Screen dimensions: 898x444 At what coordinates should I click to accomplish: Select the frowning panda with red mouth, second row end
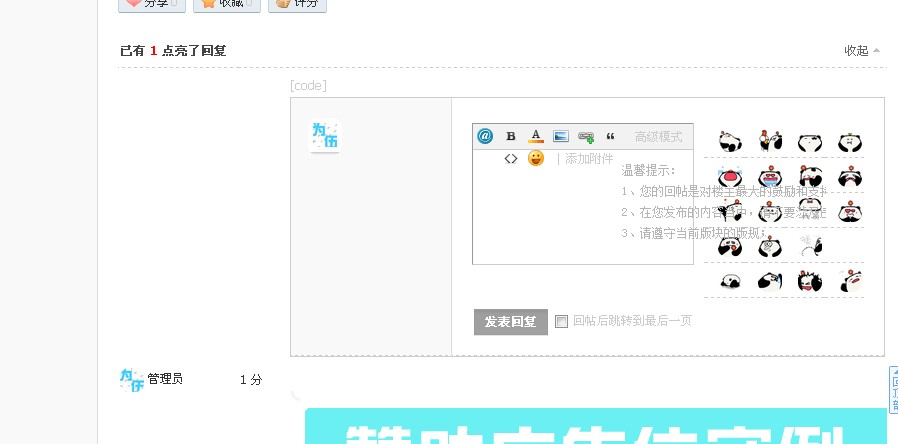850,176
